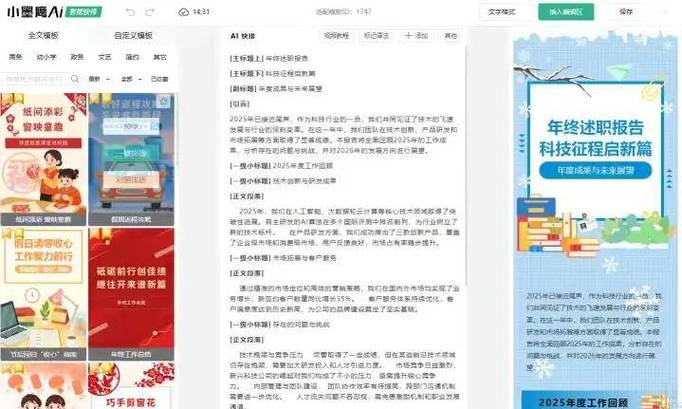Click the 保存 button
The width and height of the screenshot is (682, 409).
pos(626,12)
